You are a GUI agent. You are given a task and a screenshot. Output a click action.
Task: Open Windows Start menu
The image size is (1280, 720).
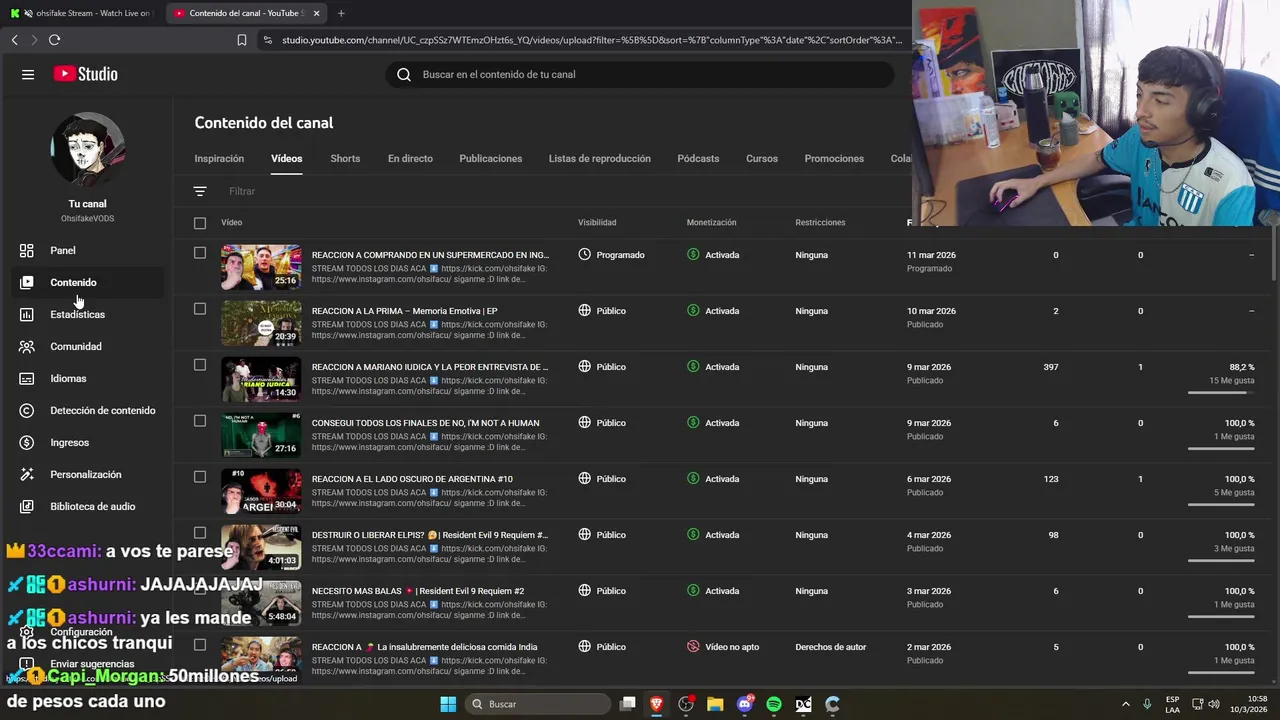click(448, 704)
